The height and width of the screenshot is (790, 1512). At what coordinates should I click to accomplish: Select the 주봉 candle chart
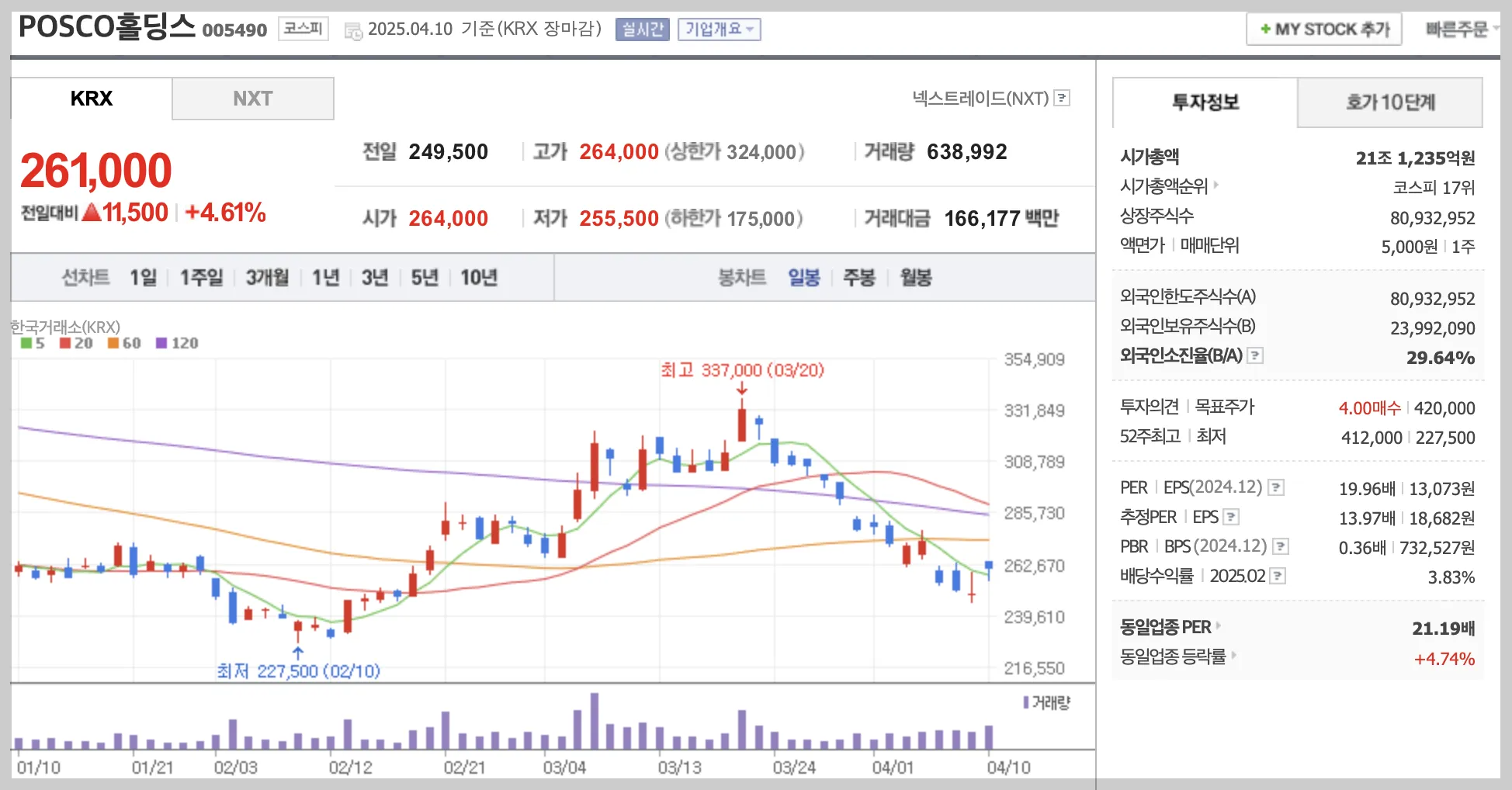859,278
